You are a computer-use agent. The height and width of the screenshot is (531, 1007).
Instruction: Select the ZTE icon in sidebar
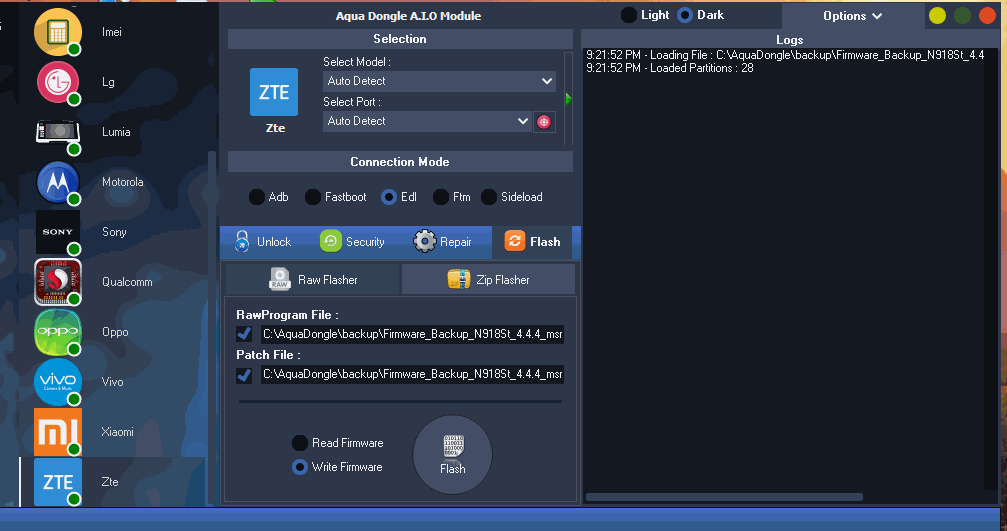(58, 482)
